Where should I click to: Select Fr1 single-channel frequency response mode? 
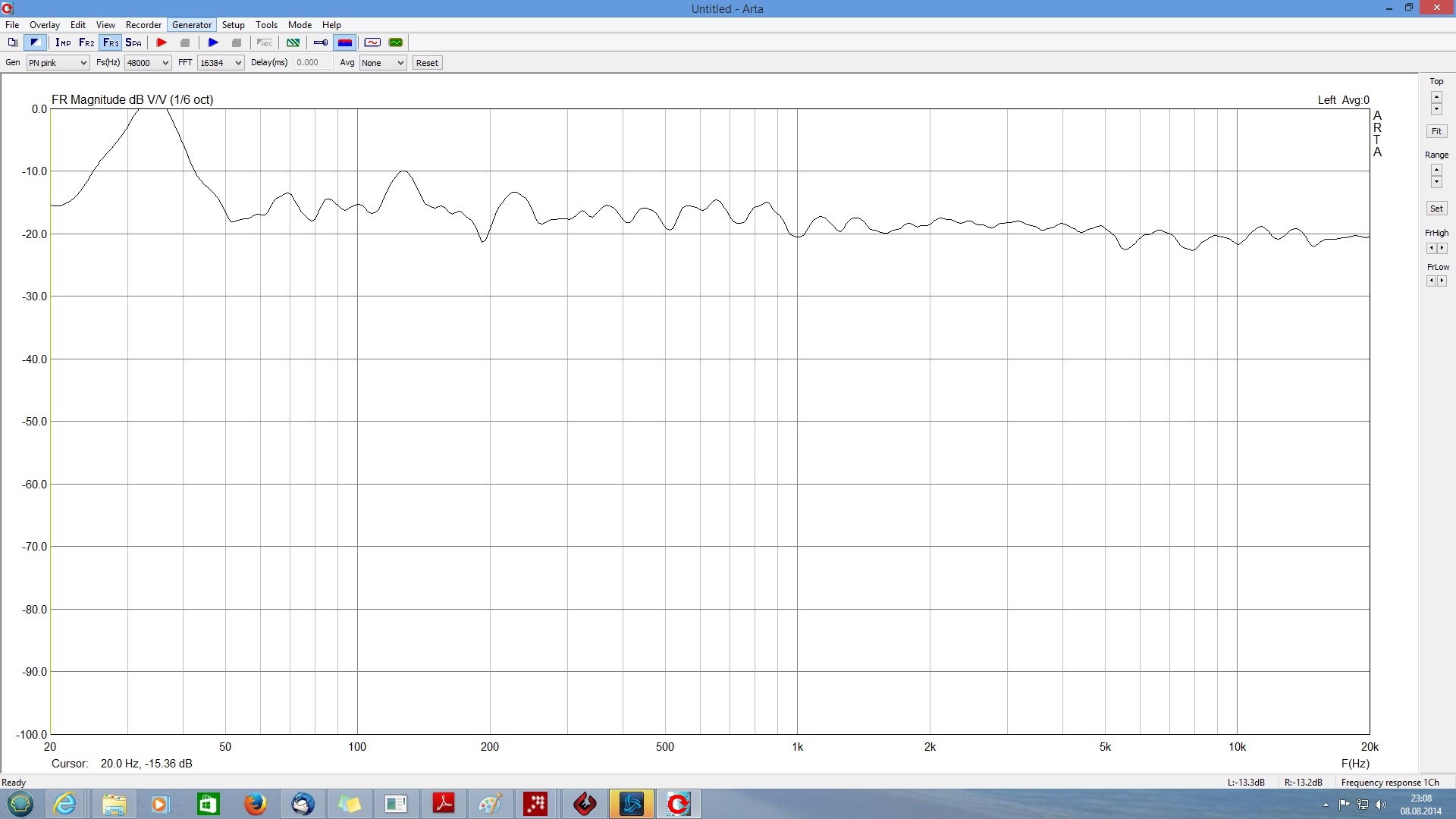[x=111, y=42]
